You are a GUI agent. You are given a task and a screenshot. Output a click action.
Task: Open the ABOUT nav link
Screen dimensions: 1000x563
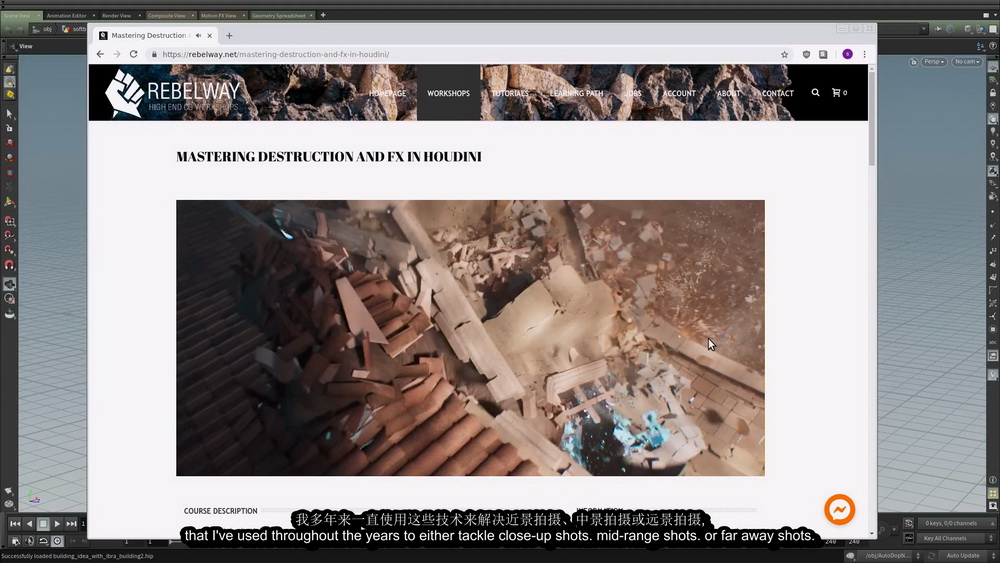point(728,93)
